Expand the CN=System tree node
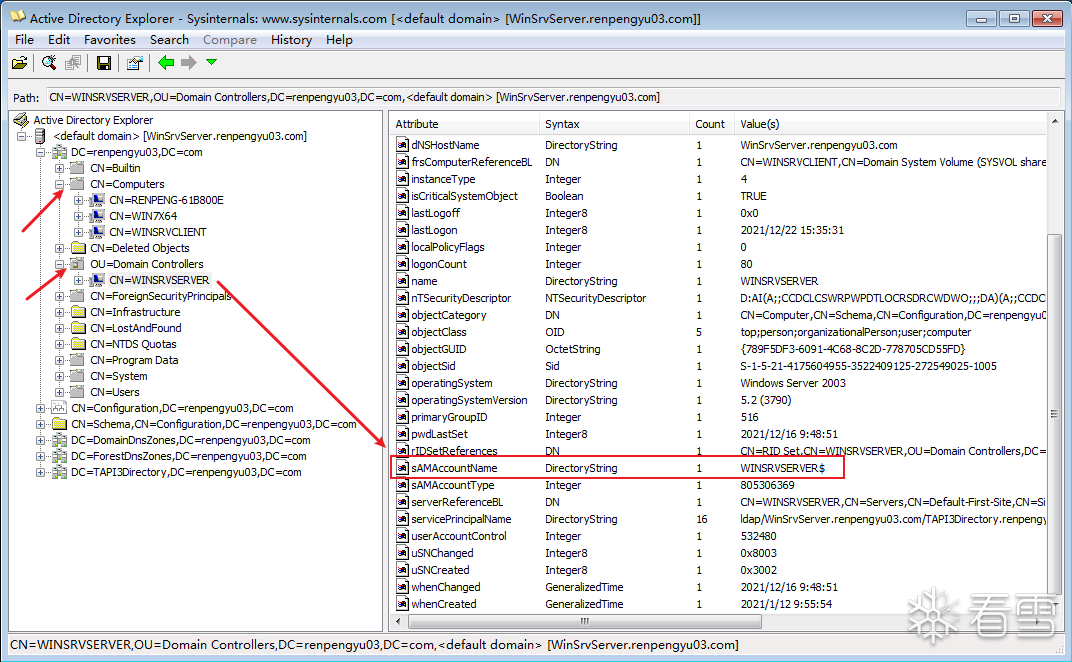Viewport: 1072px width, 662px height. click(59, 376)
